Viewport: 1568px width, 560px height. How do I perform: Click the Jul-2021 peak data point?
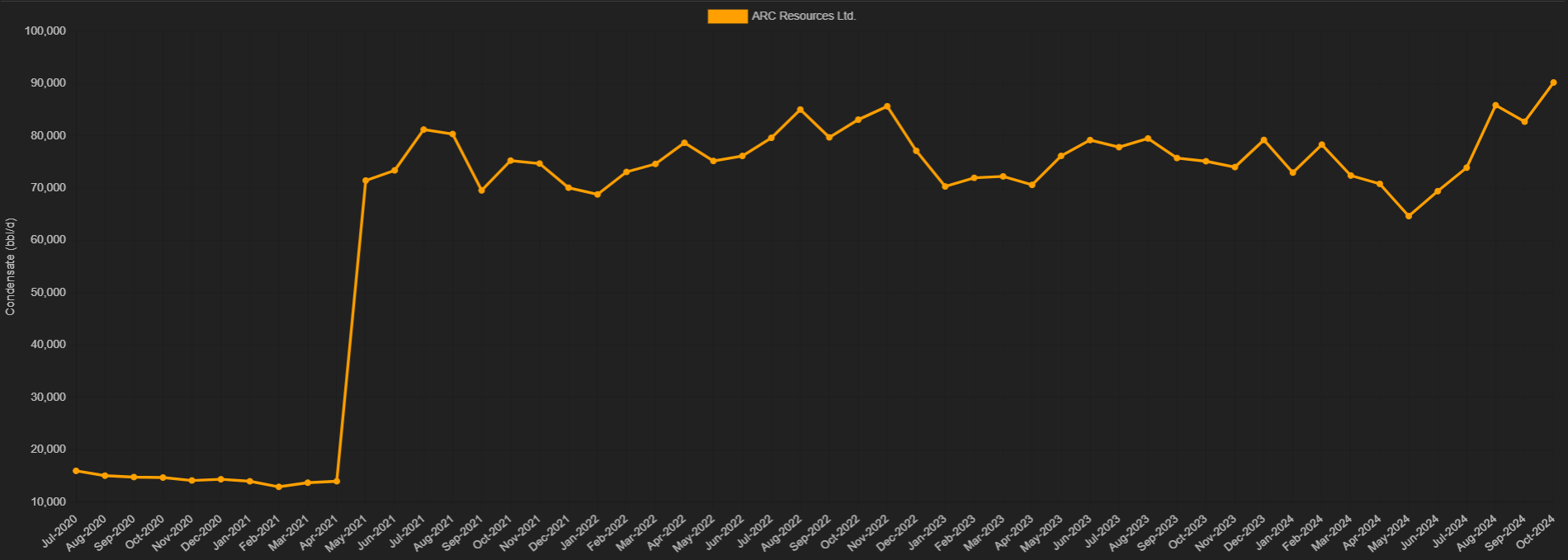pyautogui.click(x=423, y=129)
